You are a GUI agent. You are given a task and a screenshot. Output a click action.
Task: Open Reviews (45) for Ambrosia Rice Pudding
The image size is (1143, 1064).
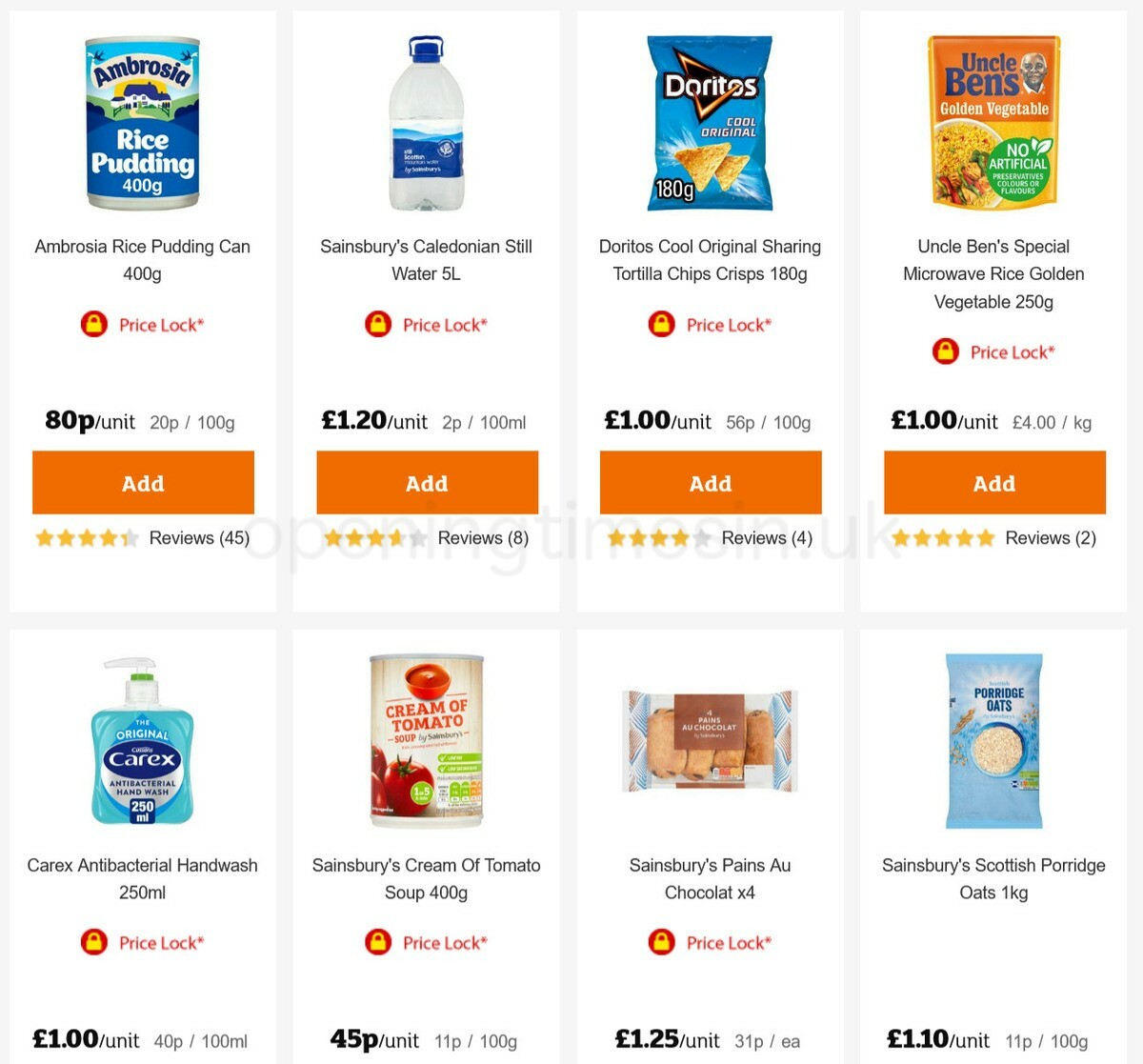tap(199, 537)
